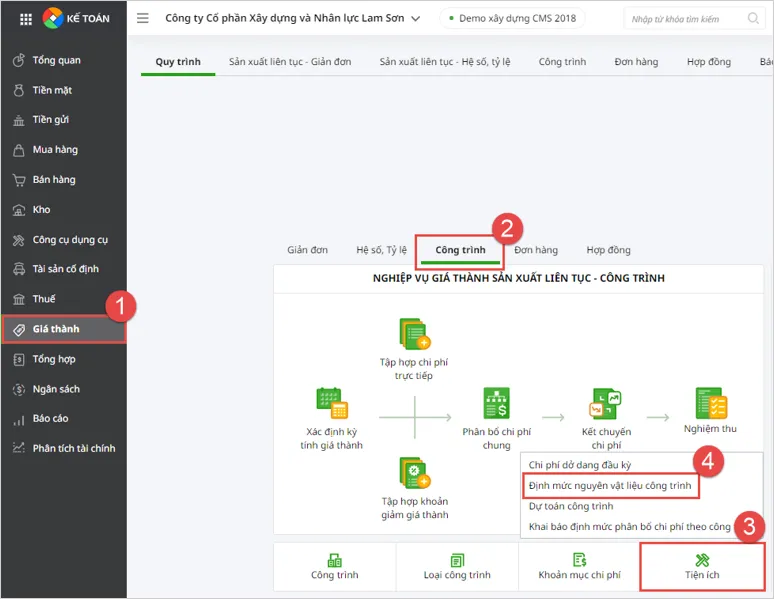Expand the company name dropdown
This screenshot has width=774, height=599.
point(416,19)
